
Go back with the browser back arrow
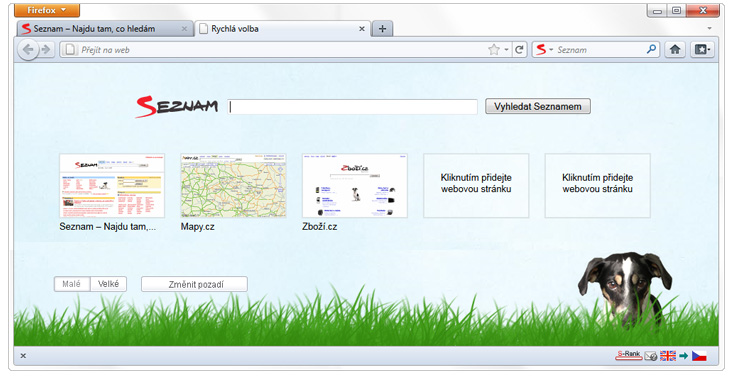point(28,50)
